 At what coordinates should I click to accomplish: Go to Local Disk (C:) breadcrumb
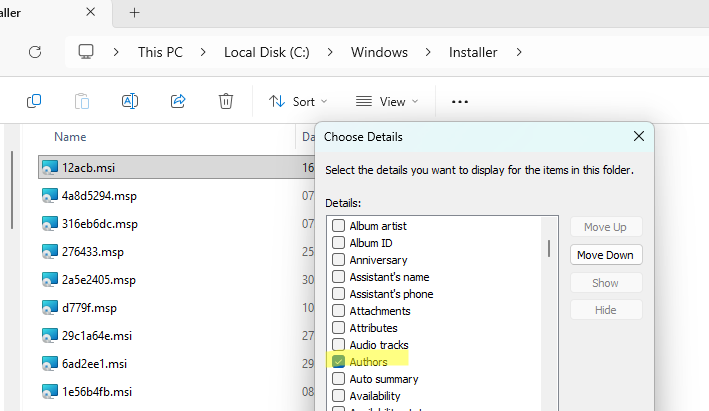[x=267, y=52]
